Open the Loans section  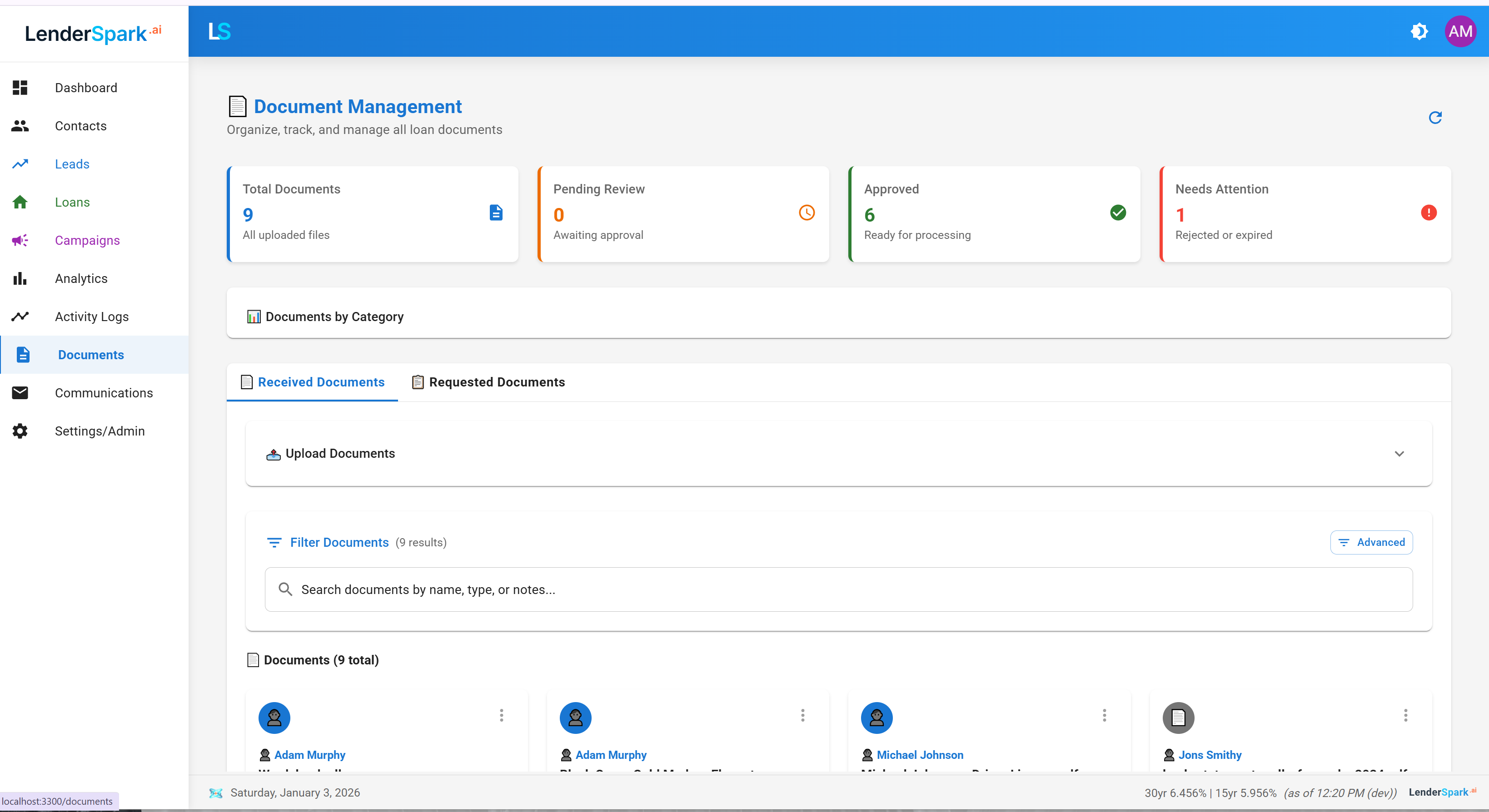[73, 202]
